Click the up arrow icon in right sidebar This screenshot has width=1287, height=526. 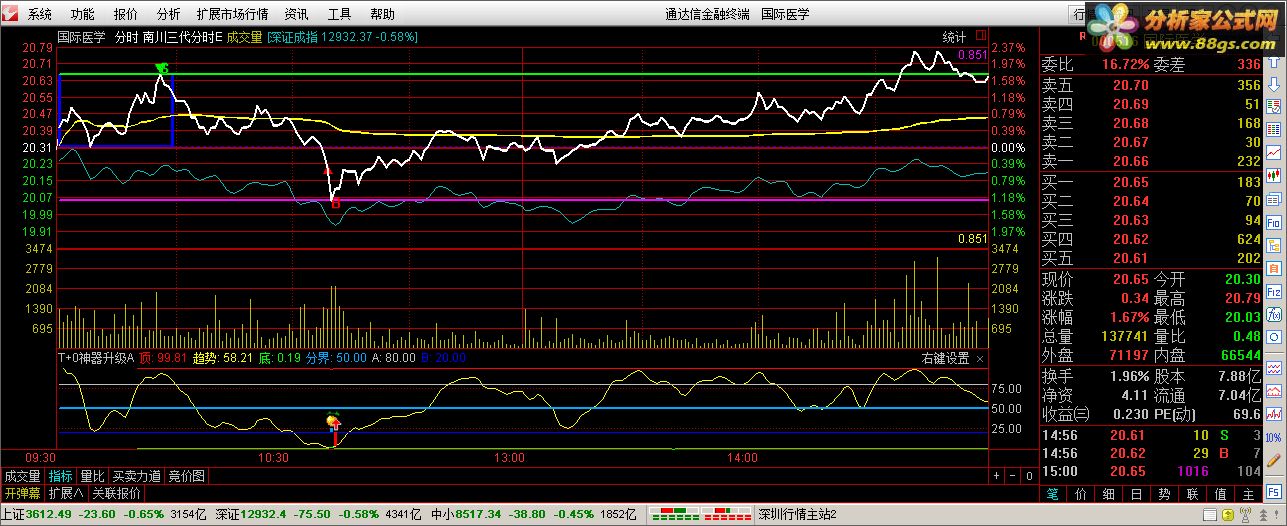click(1273, 61)
